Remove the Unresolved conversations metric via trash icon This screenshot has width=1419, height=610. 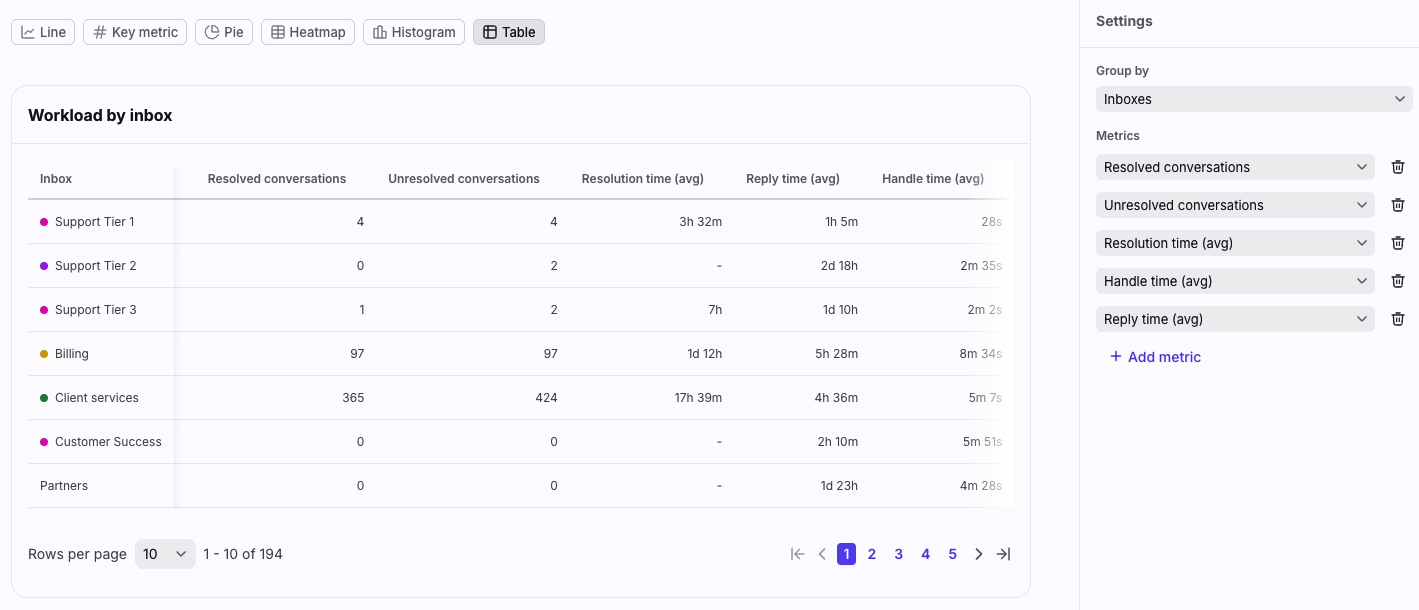(1398, 205)
